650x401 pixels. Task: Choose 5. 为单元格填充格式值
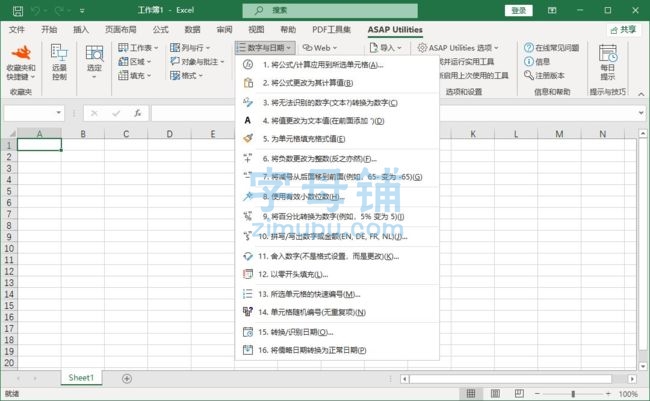[337, 139]
